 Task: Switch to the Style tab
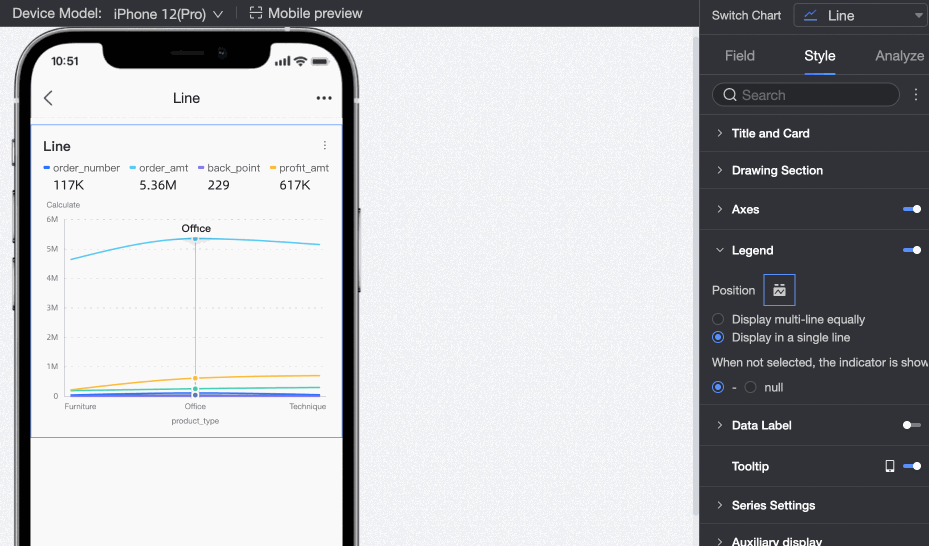(819, 56)
